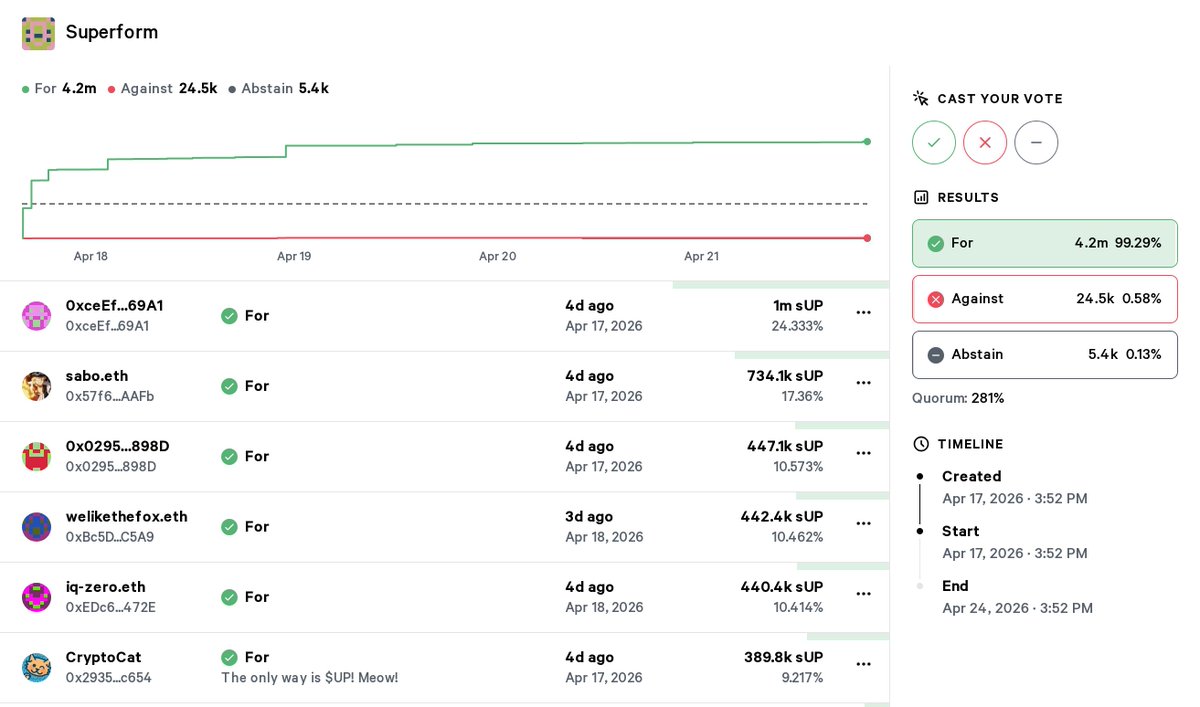1200x707 pixels.
Task: Cast an Abstain vote minus button
Action: (x=1036, y=143)
